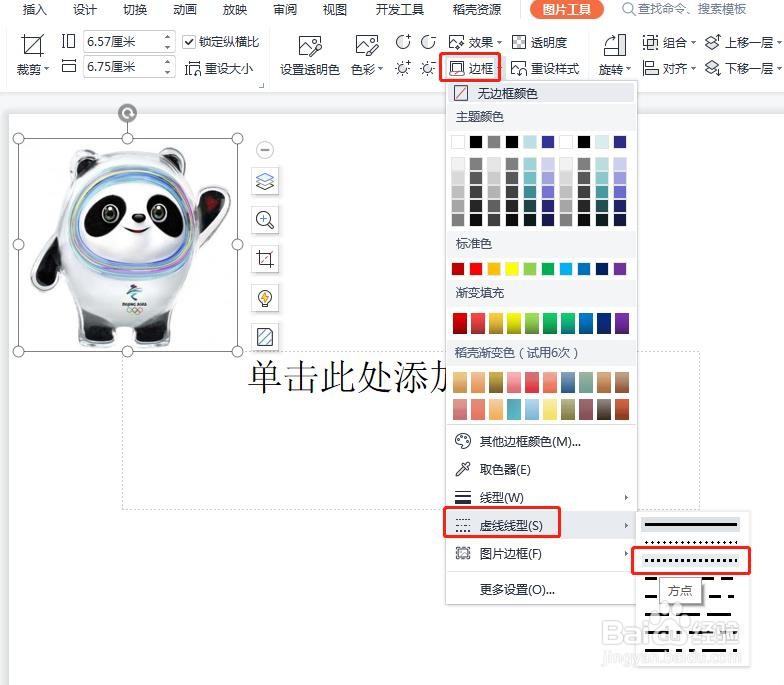Open the 切换 tab
784x685 pixels.
134,9
